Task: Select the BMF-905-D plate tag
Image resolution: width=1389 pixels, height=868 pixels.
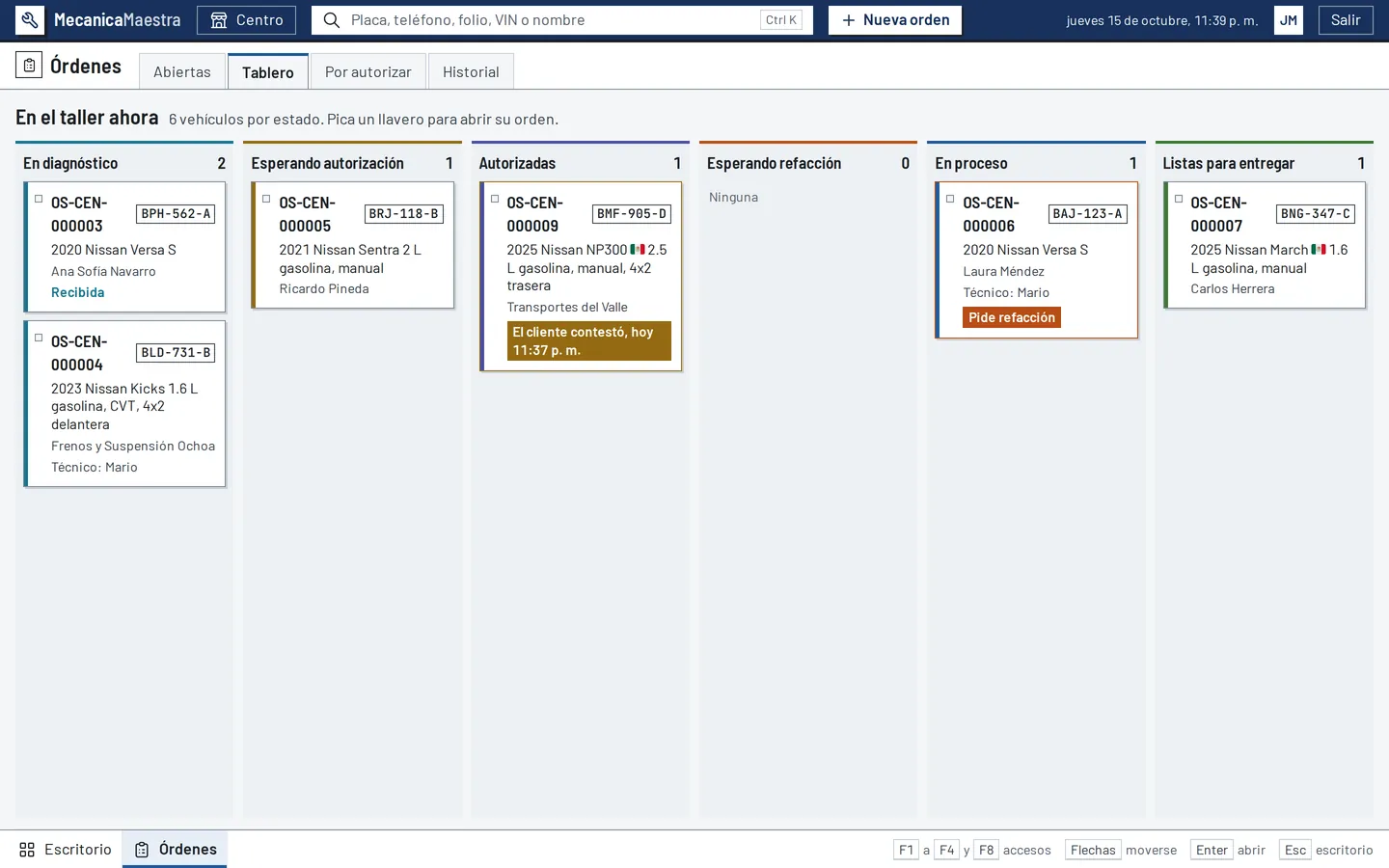Action: coord(632,214)
